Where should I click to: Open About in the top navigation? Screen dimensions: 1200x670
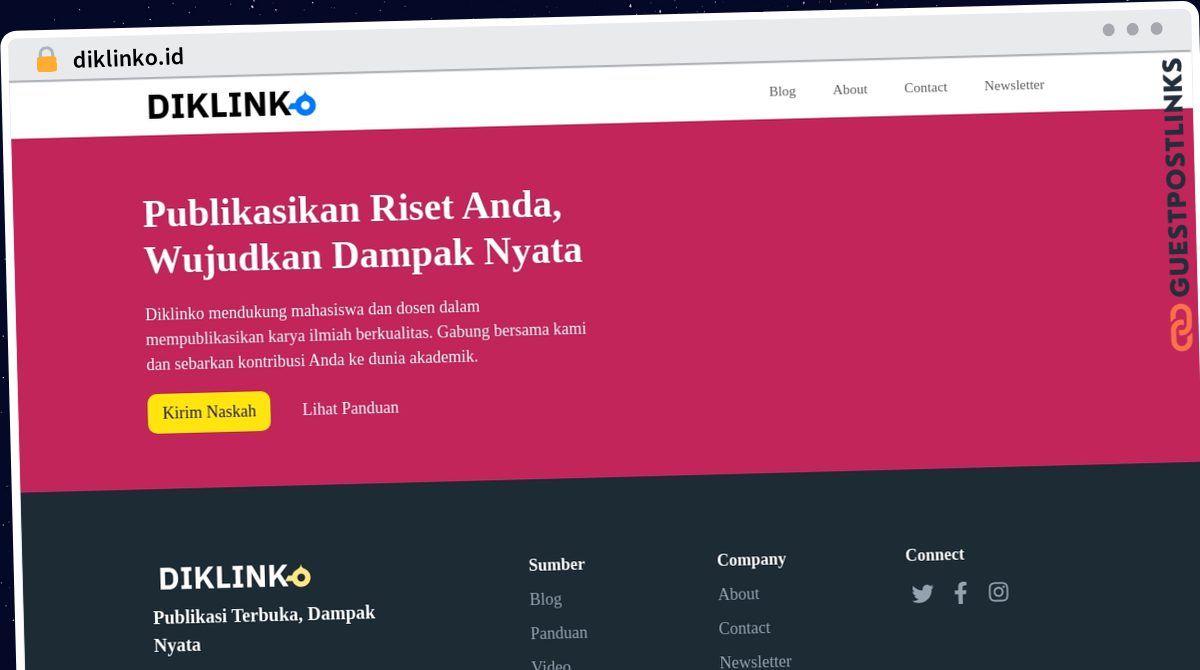tap(850, 89)
